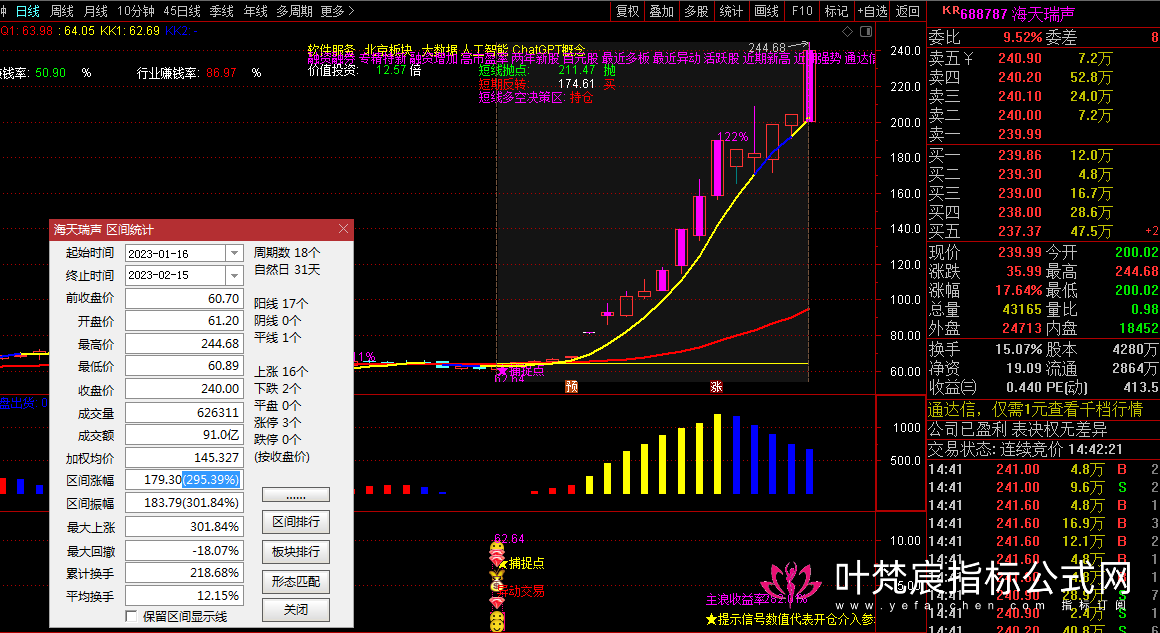Click the 买一 price 239.86

tap(1019, 155)
